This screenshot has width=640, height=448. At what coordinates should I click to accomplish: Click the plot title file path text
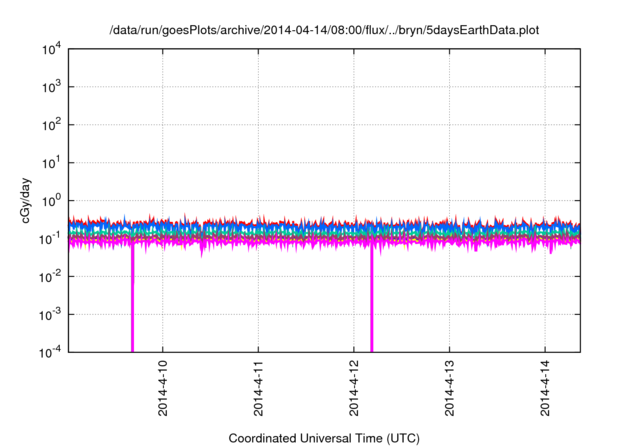(x=324, y=30)
